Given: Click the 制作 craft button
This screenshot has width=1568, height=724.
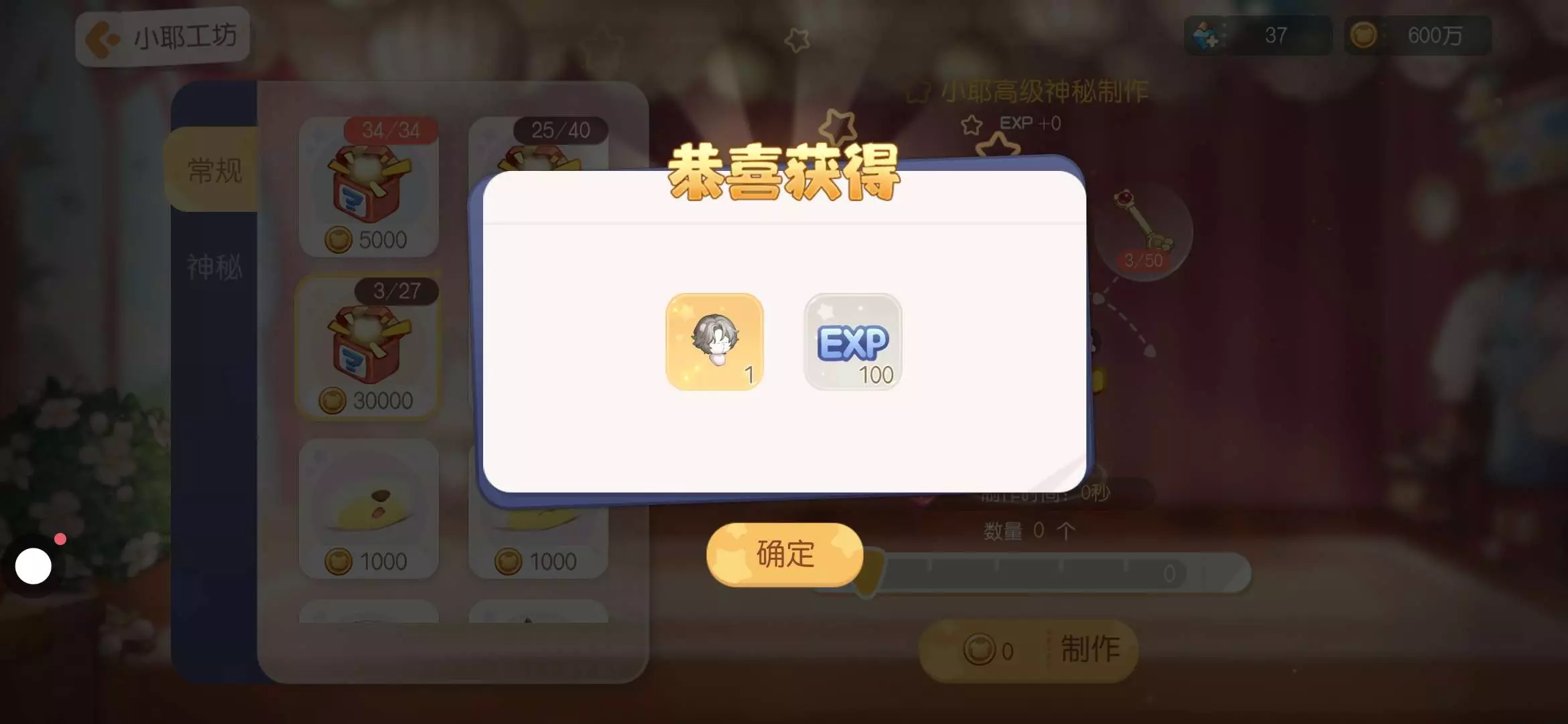Looking at the screenshot, I should 1029,650.
